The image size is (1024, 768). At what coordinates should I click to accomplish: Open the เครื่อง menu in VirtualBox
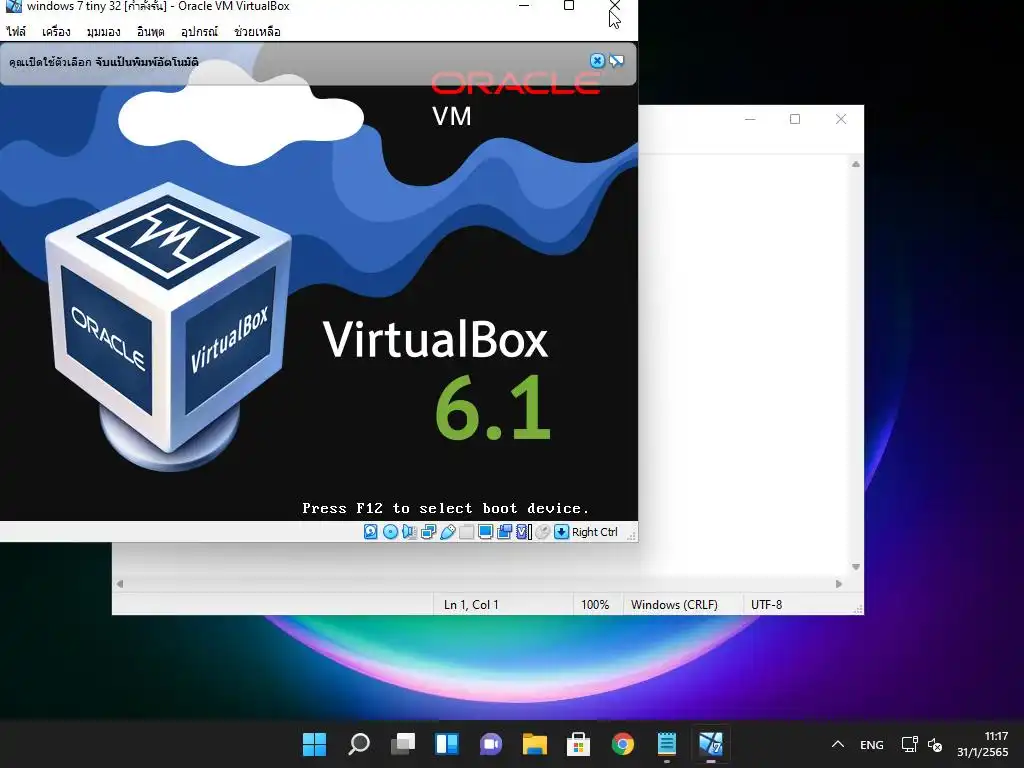pyautogui.click(x=56, y=31)
